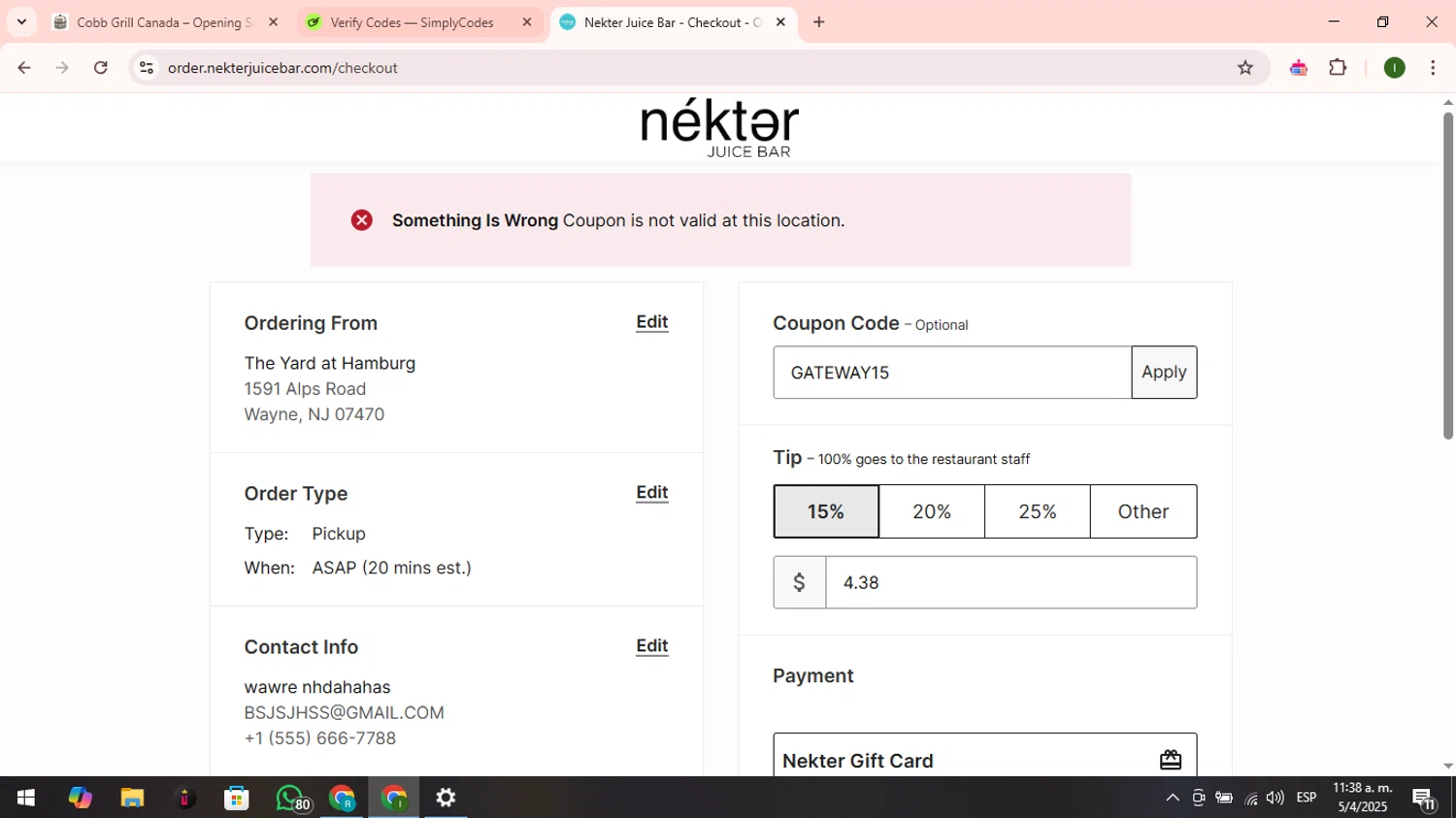Edit the Contact Info section

[x=652, y=646]
